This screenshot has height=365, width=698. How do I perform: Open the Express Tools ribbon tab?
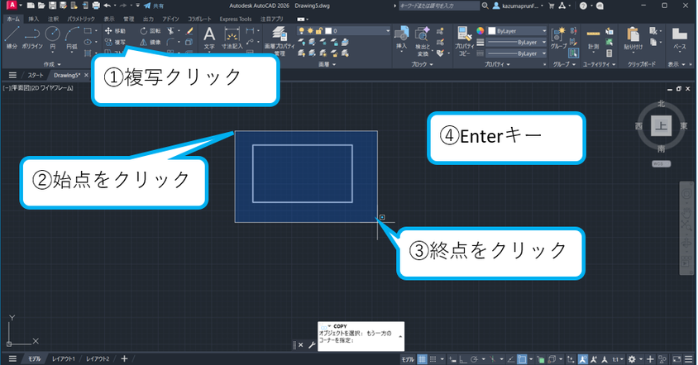coord(235,19)
